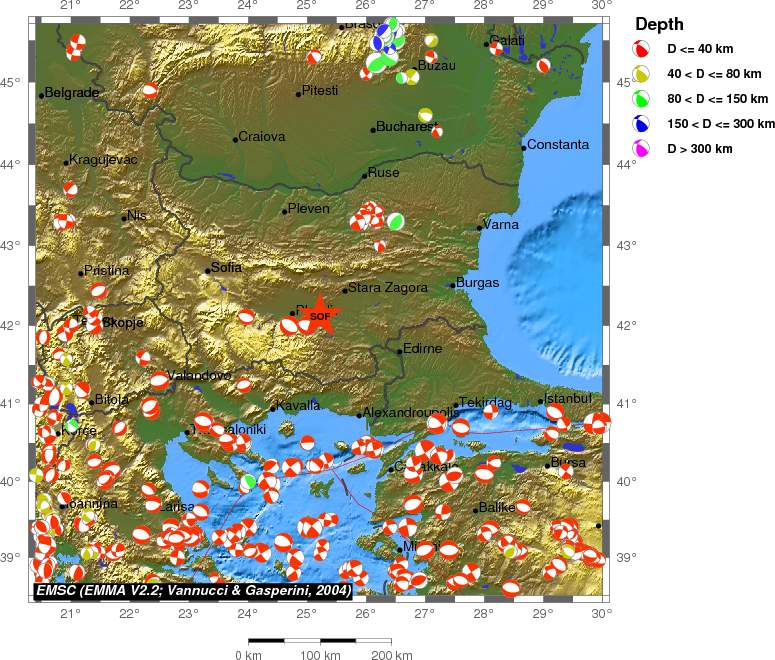
Task: Click the red SOF star marker
Action: (320, 315)
